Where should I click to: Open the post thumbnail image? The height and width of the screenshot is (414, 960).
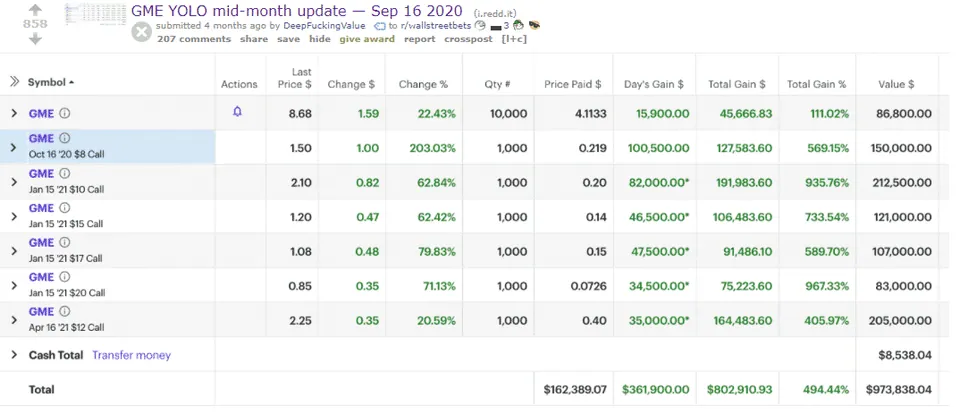tap(95, 15)
